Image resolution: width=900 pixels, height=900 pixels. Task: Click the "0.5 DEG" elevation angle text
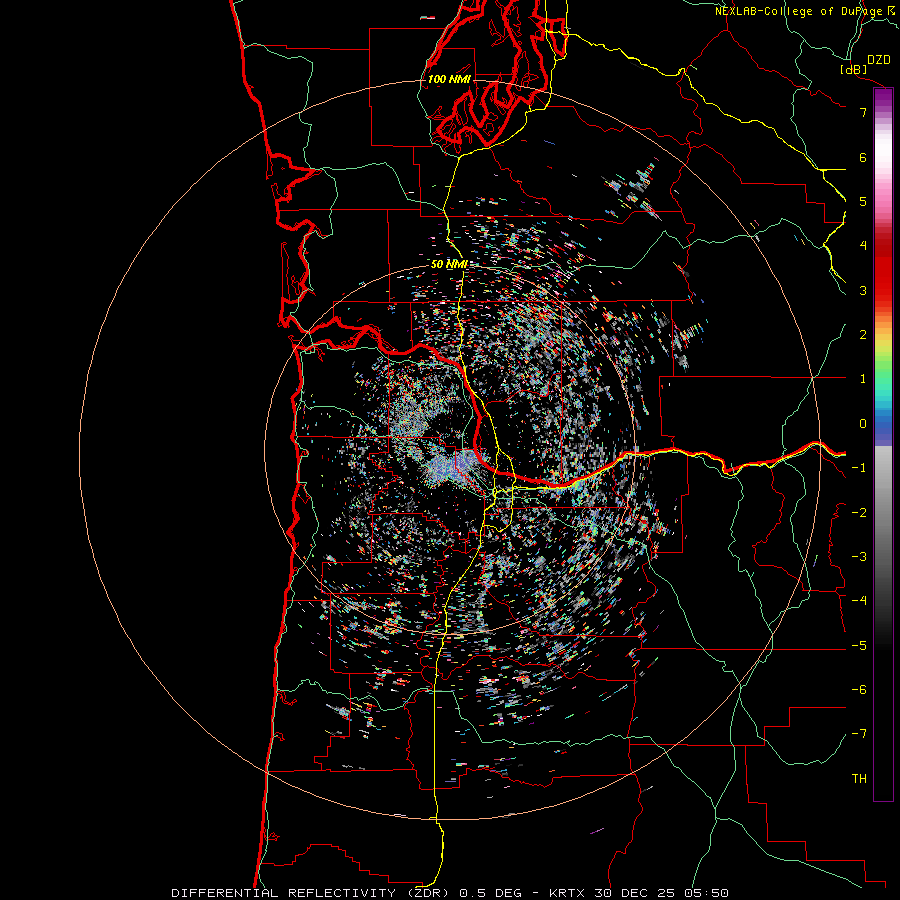pos(491,893)
